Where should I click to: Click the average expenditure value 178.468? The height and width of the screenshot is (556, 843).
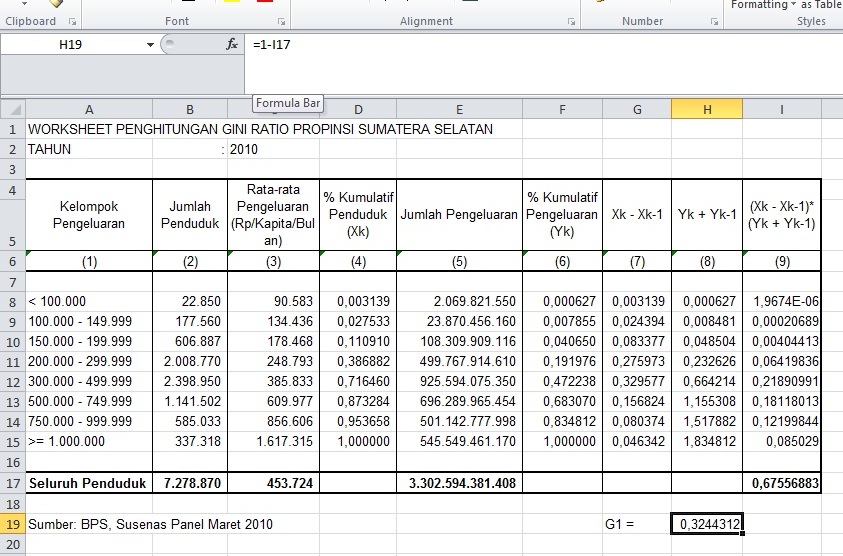(273, 341)
